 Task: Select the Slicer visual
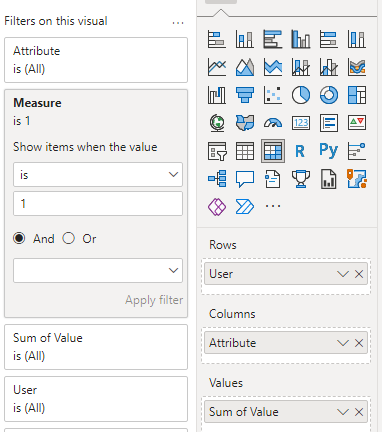click(217, 151)
